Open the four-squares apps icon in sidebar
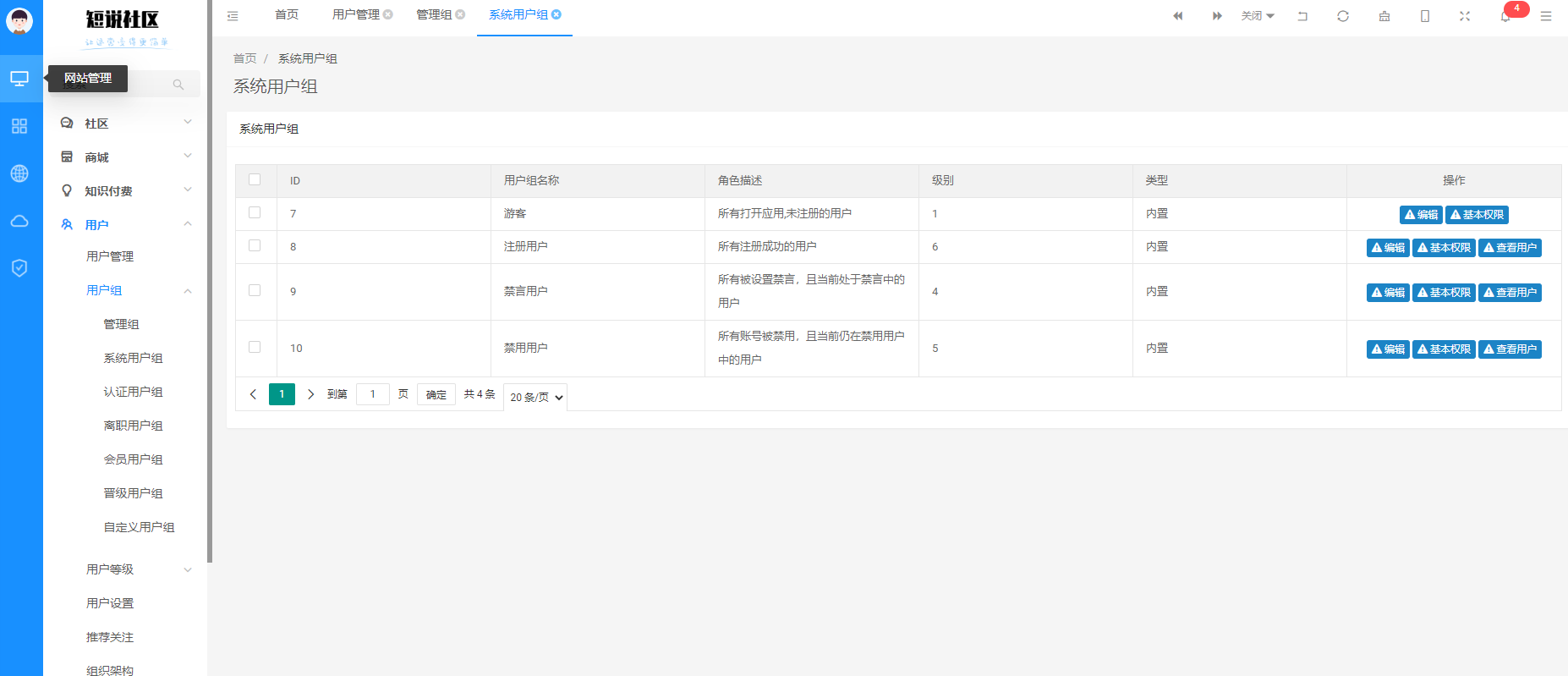The width and height of the screenshot is (1568, 676). (x=19, y=126)
